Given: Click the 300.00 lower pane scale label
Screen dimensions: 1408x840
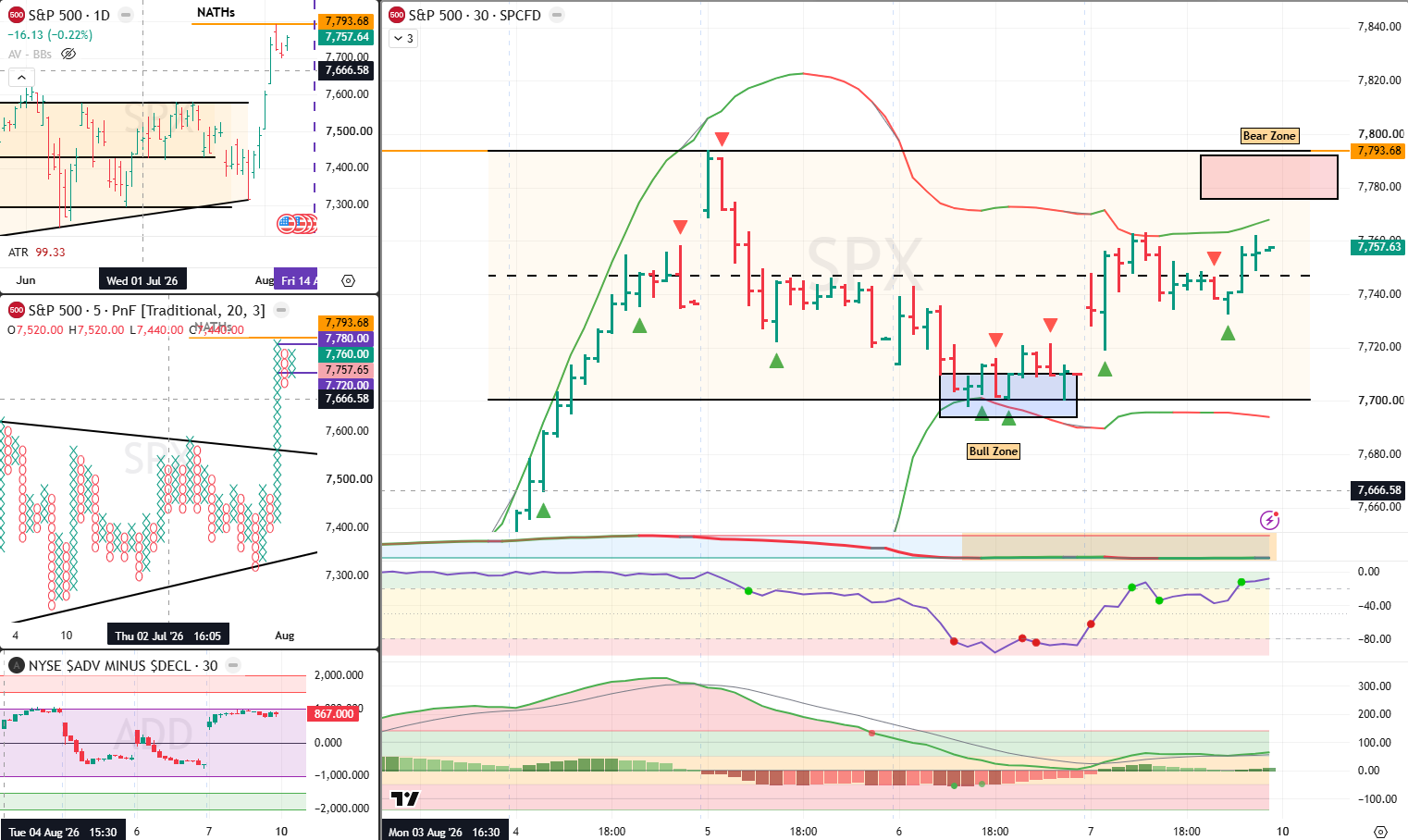Looking at the screenshot, I should pos(1374,686).
